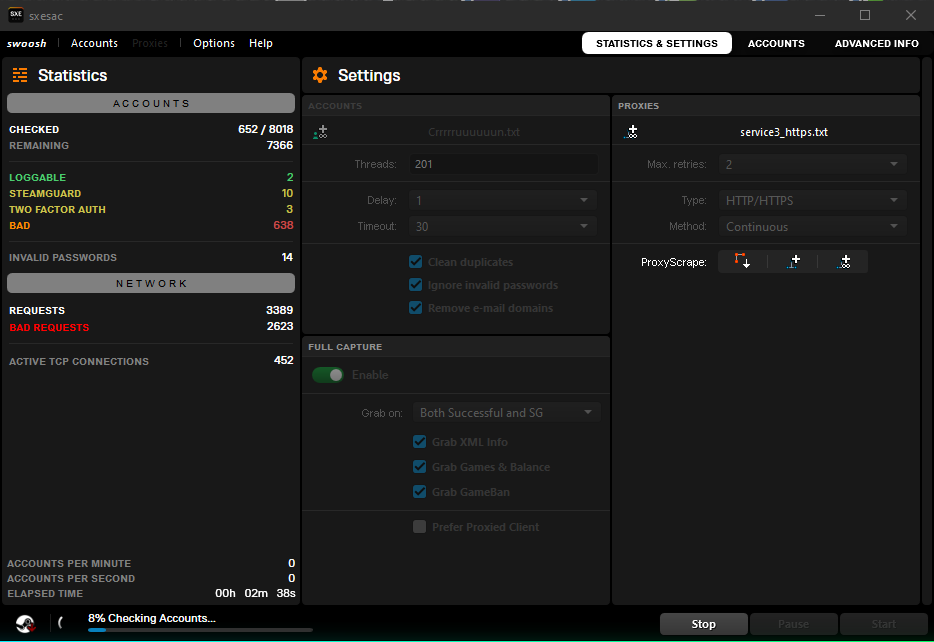Open the Accounts menu
Image resolution: width=934 pixels, height=642 pixels.
click(x=94, y=43)
